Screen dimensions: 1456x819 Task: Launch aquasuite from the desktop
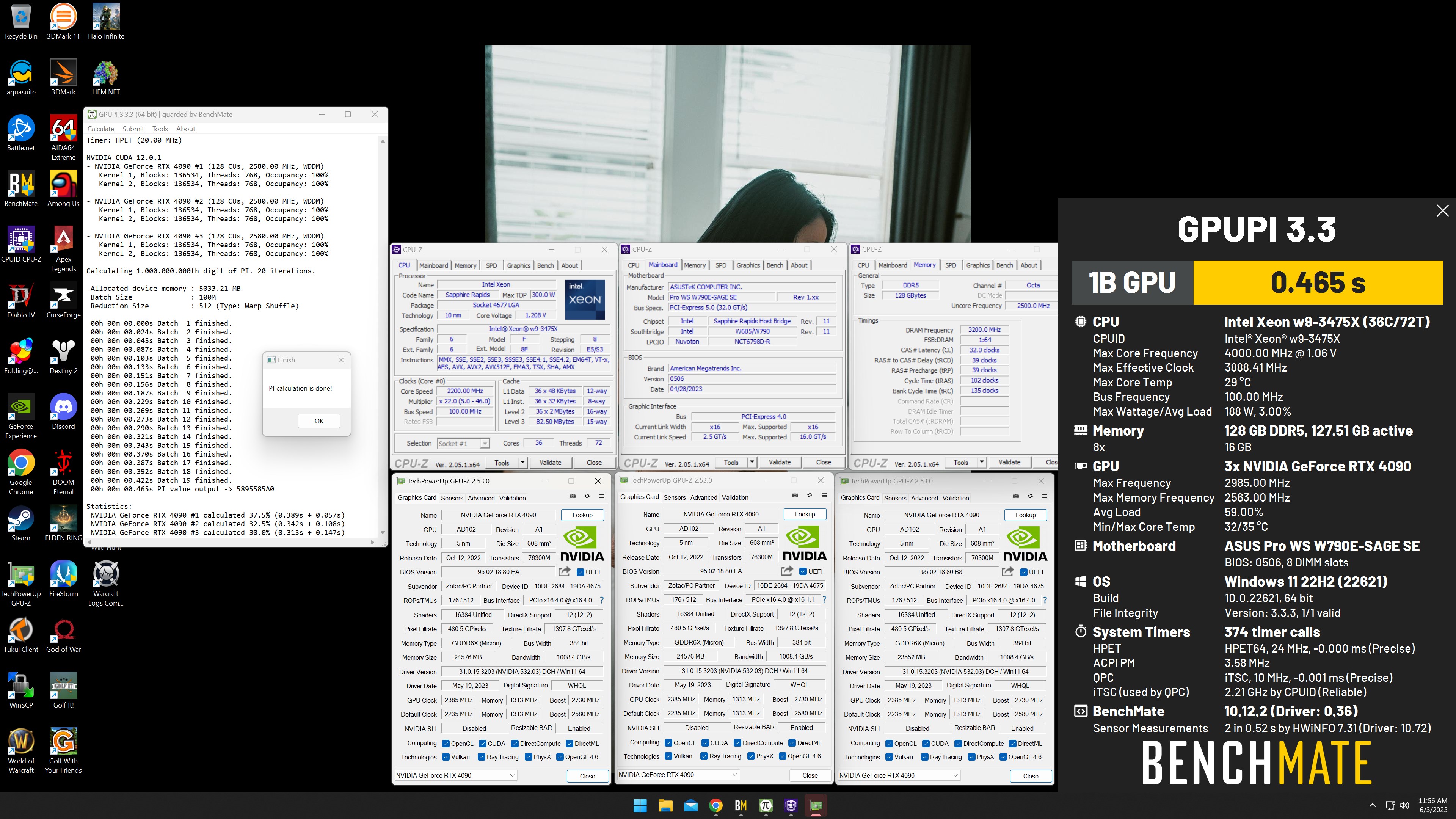click(x=21, y=77)
